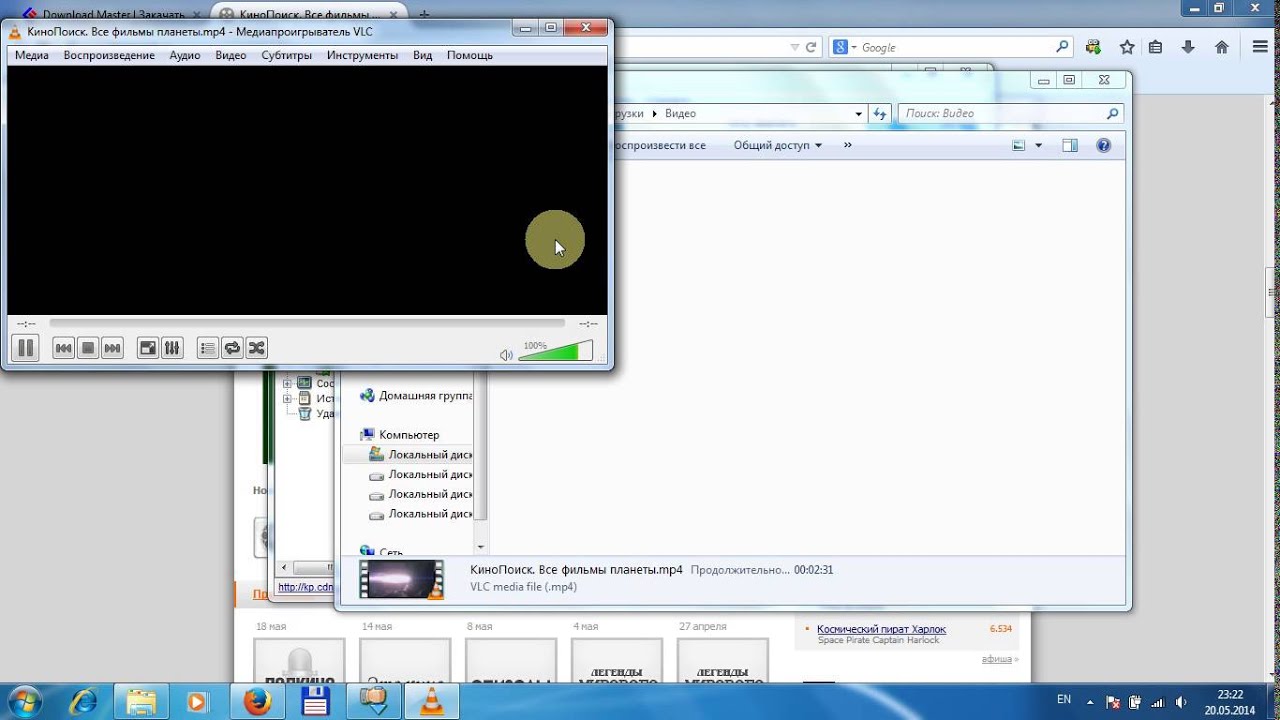Click the КиноПоиск video file thumbnail
1280x720 pixels.
pos(401,579)
